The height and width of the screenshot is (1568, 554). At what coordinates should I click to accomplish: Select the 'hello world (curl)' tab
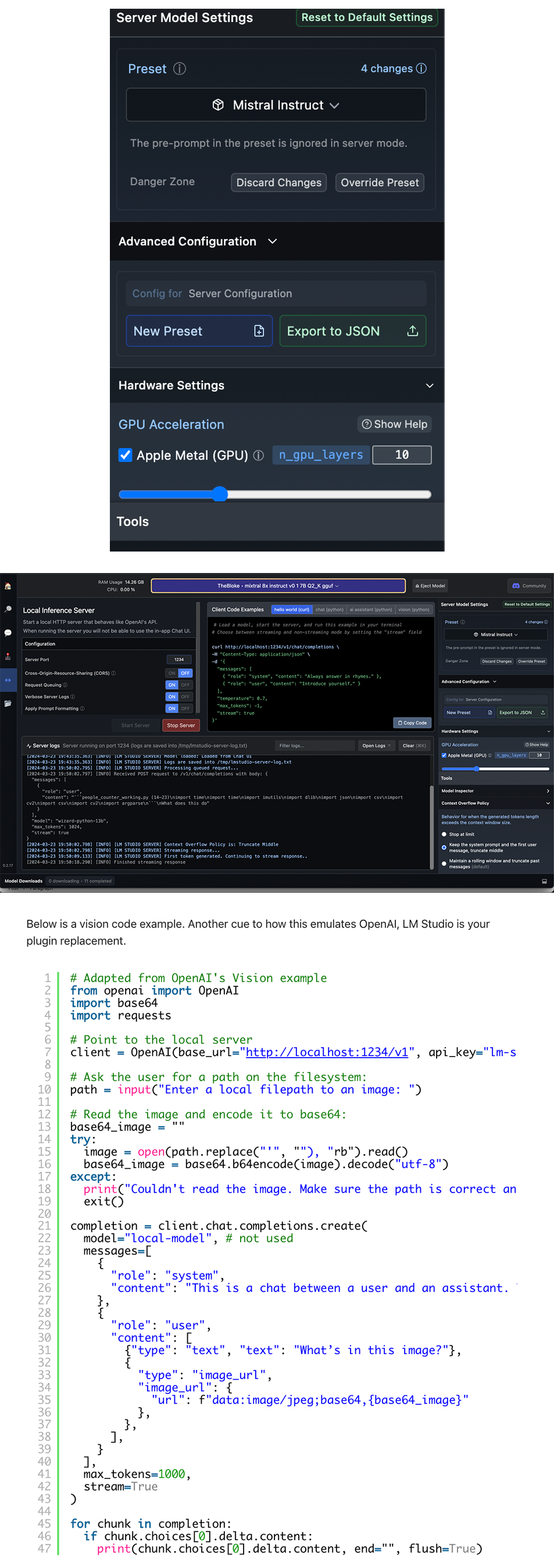coord(292,609)
